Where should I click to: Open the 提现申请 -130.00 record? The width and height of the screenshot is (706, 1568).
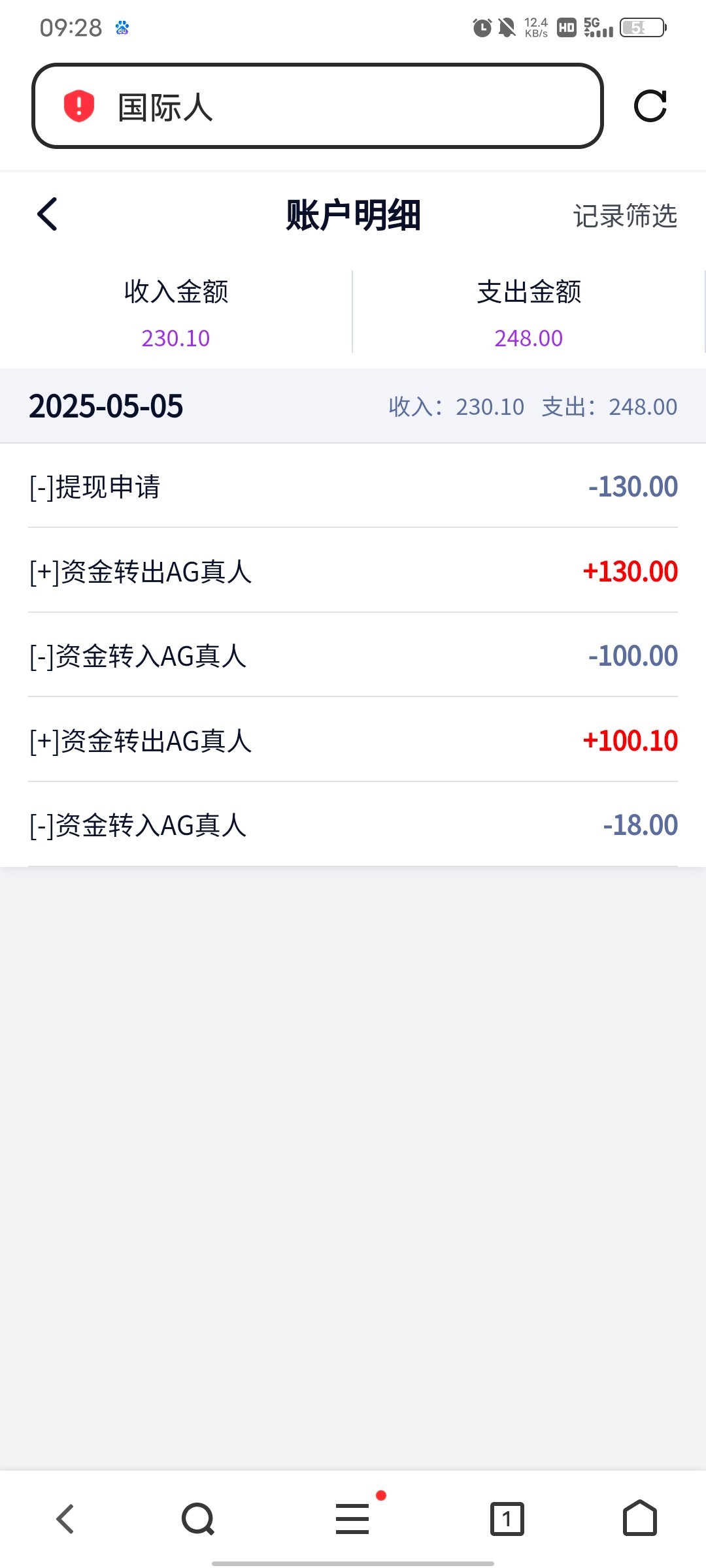pyautogui.click(x=353, y=487)
